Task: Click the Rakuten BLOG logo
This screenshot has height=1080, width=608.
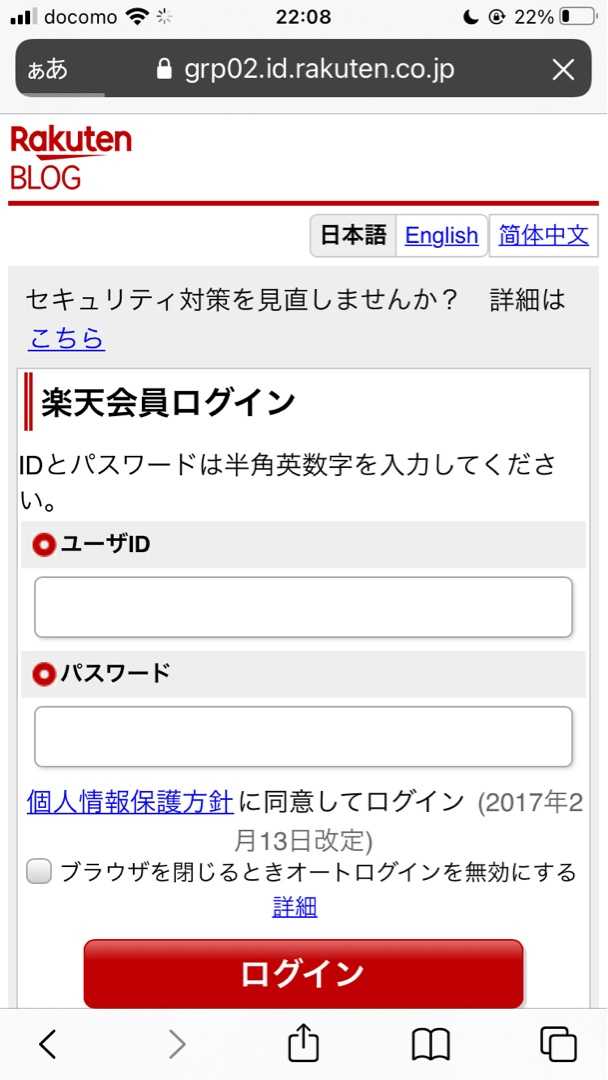Action: pos(70,156)
